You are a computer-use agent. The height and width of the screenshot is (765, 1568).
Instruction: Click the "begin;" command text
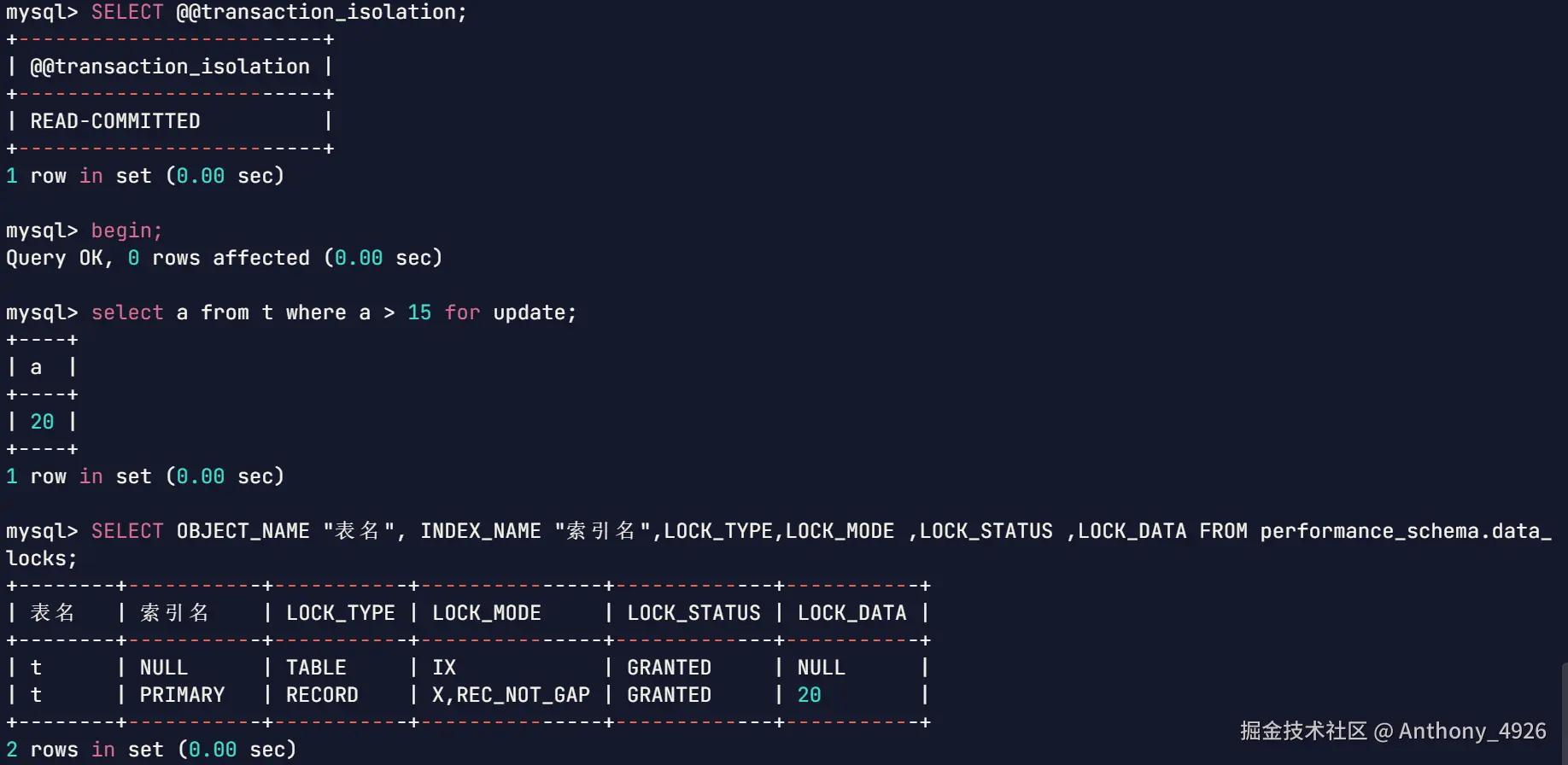click(126, 231)
